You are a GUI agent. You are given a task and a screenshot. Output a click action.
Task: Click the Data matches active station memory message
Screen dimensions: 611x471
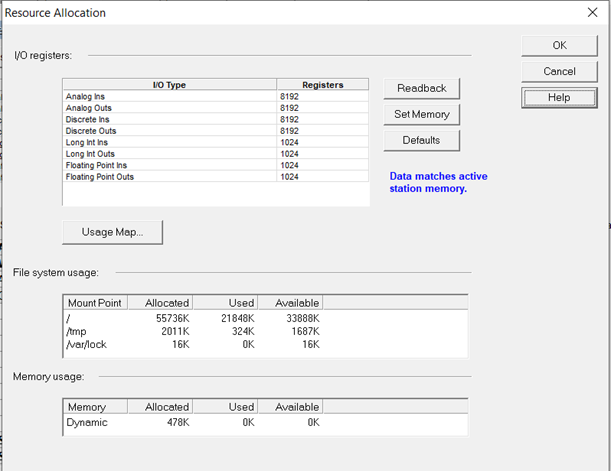point(438,182)
